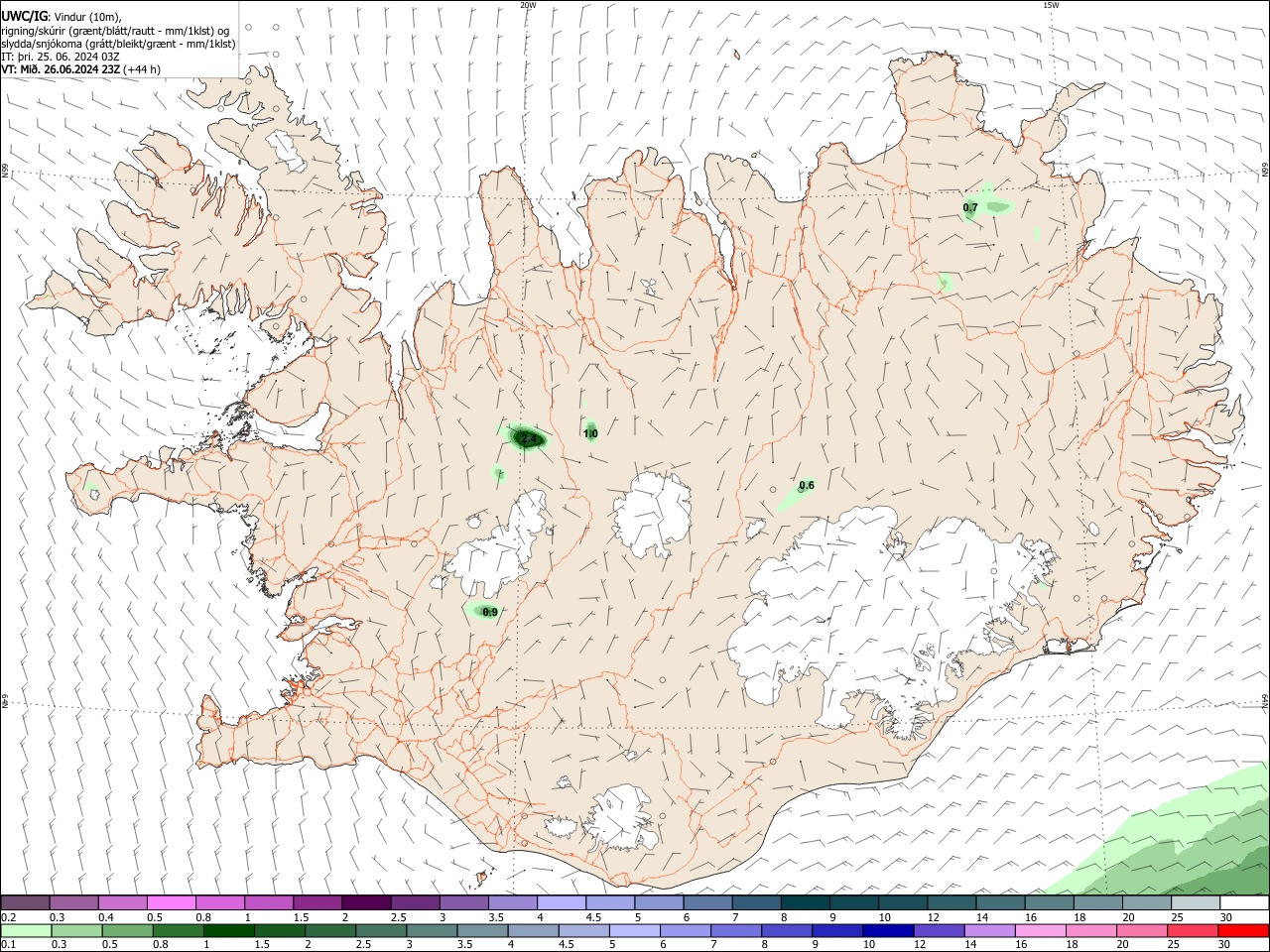
Task: Click the dark navy swatch labeled 10 in rain legend
Action: pyautogui.click(x=886, y=931)
